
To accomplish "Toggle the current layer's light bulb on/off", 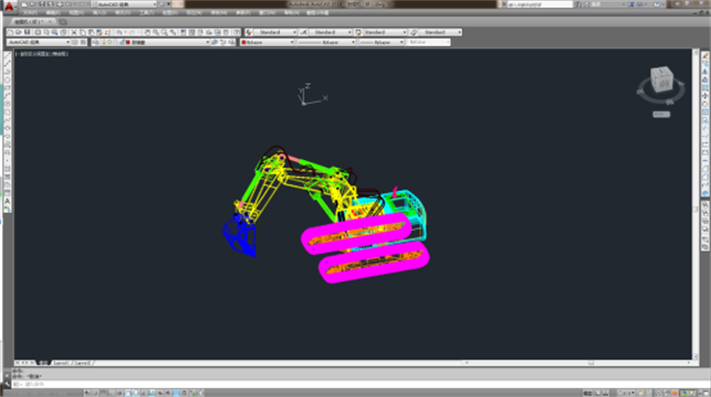I will tap(103, 42).
